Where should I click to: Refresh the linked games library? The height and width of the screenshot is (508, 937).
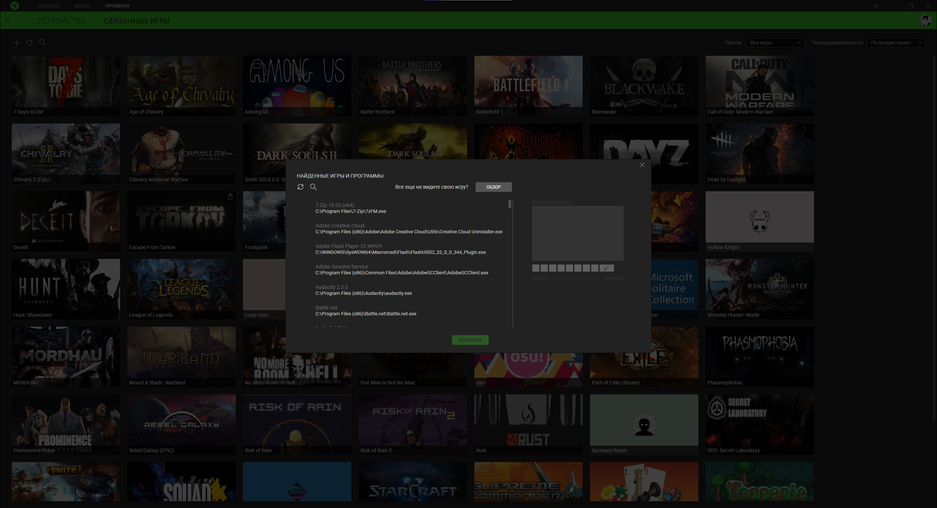29,42
